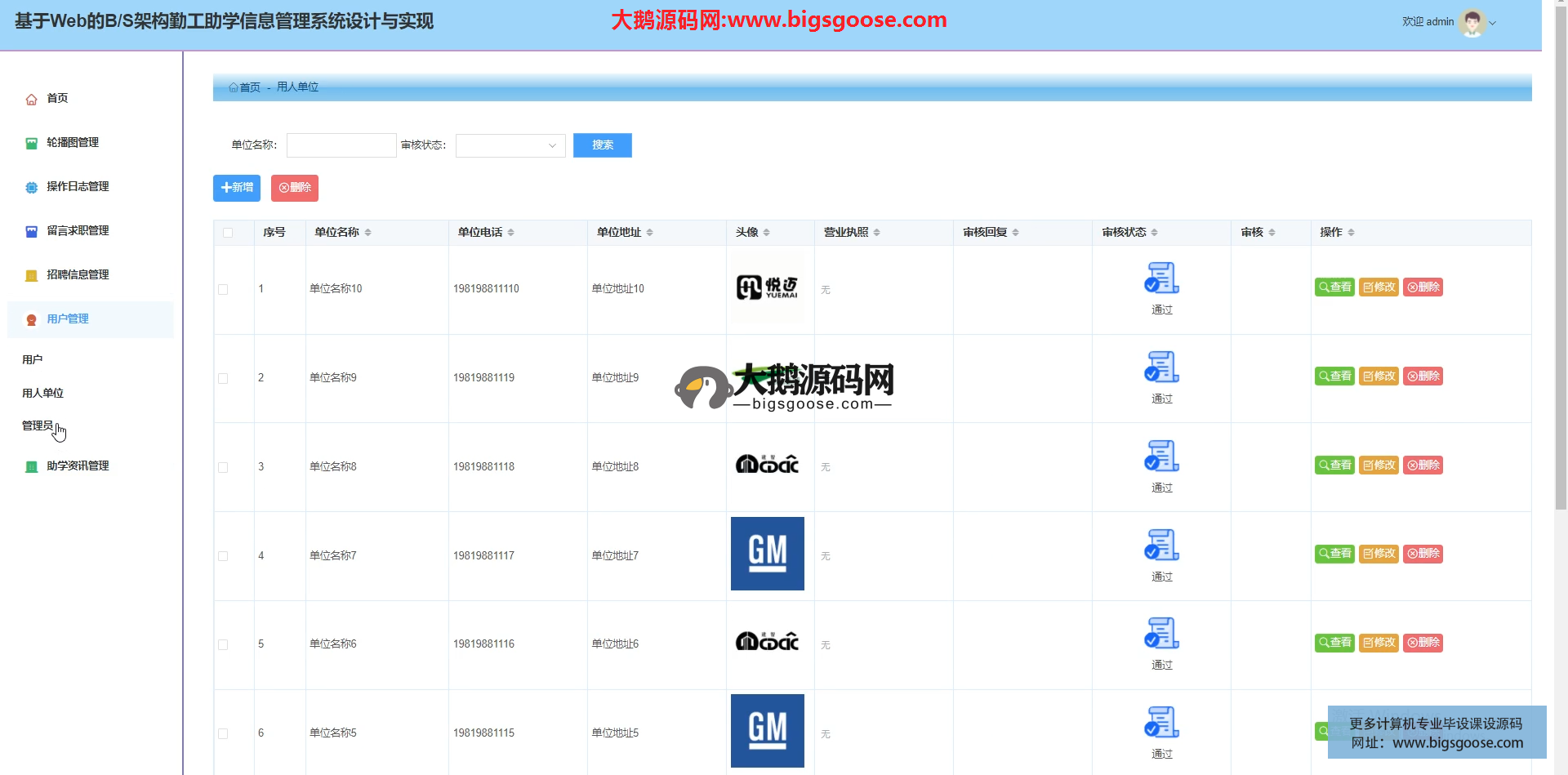Toggle the select-all checkbox in table header
The image size is (1568, 775).
(228, 233)
